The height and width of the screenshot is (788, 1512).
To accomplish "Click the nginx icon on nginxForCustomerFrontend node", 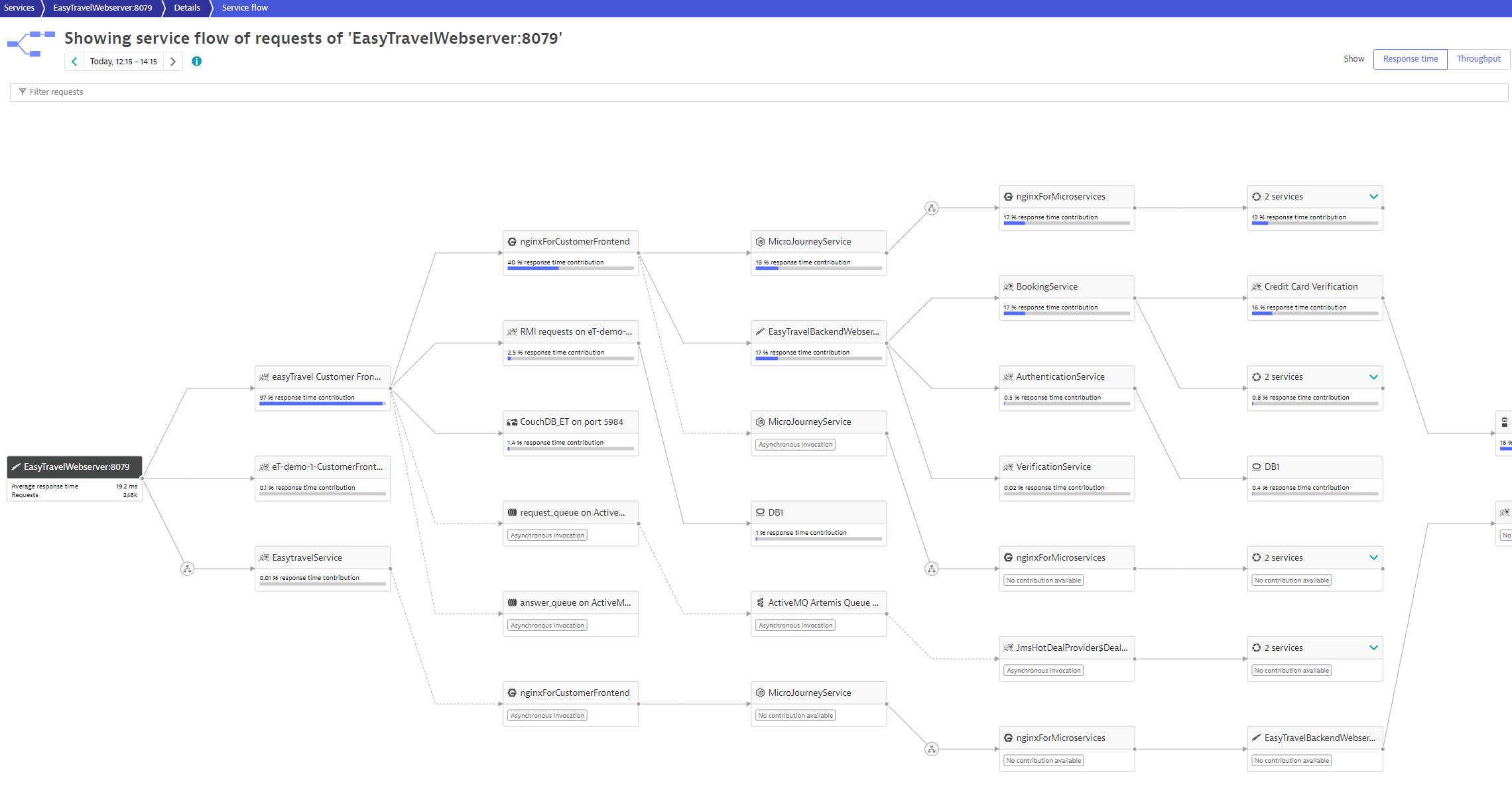I will click(512, 241).
